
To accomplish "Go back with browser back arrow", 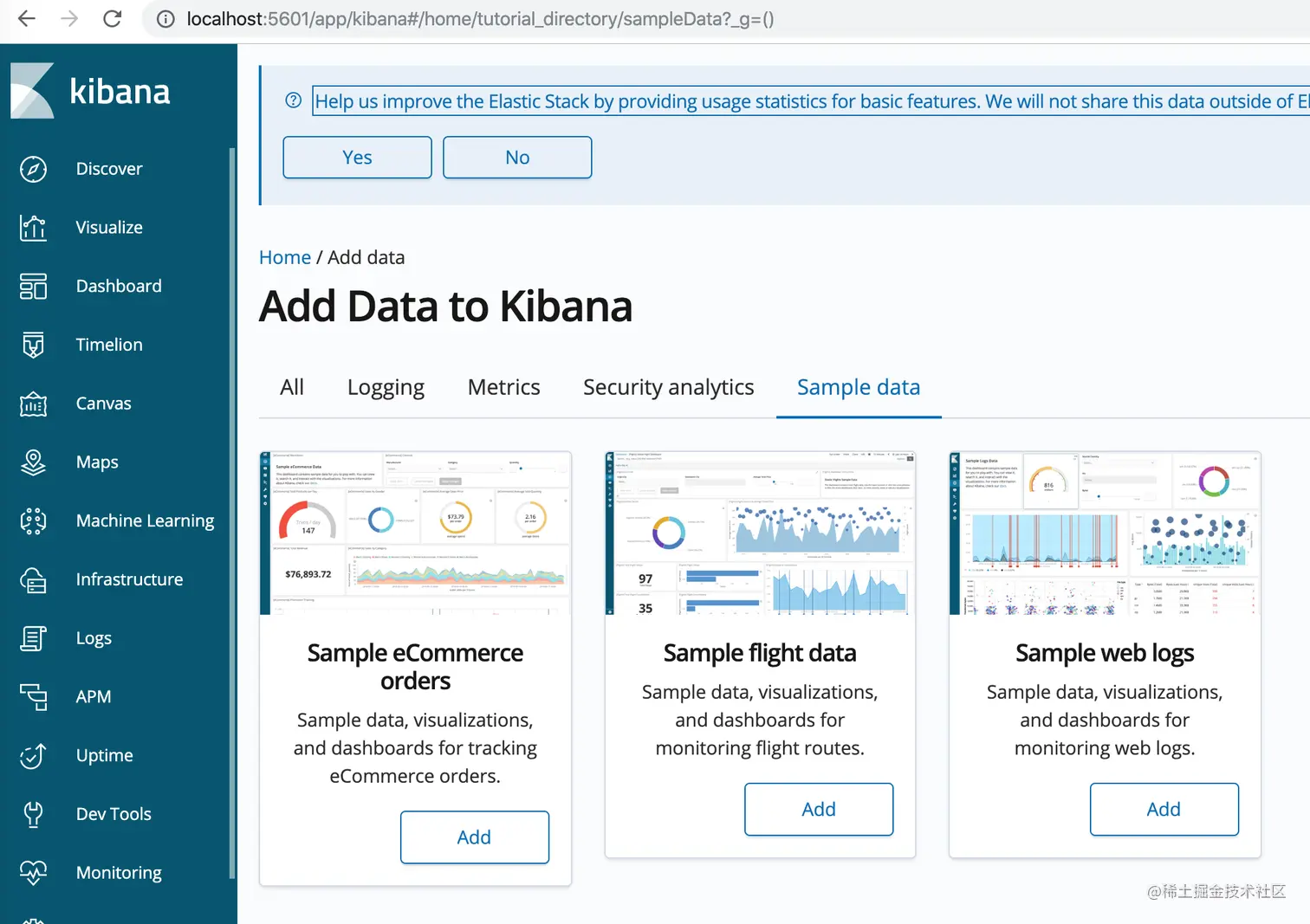I will 27,18.
